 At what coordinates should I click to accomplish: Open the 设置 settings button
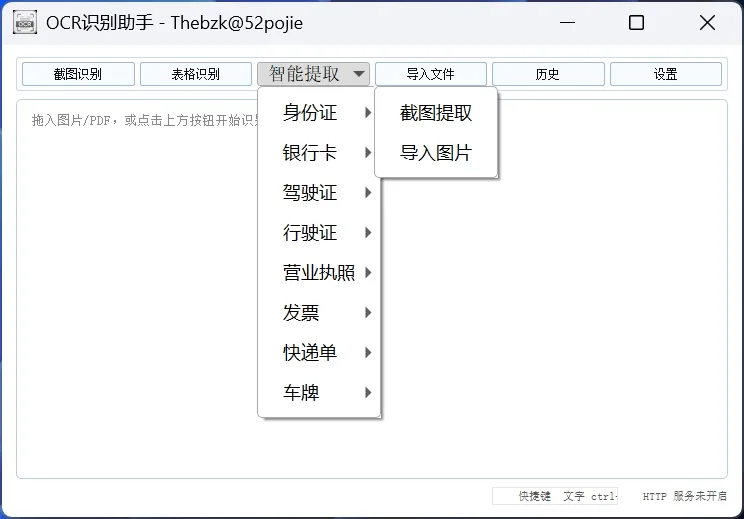click(666, 74)
